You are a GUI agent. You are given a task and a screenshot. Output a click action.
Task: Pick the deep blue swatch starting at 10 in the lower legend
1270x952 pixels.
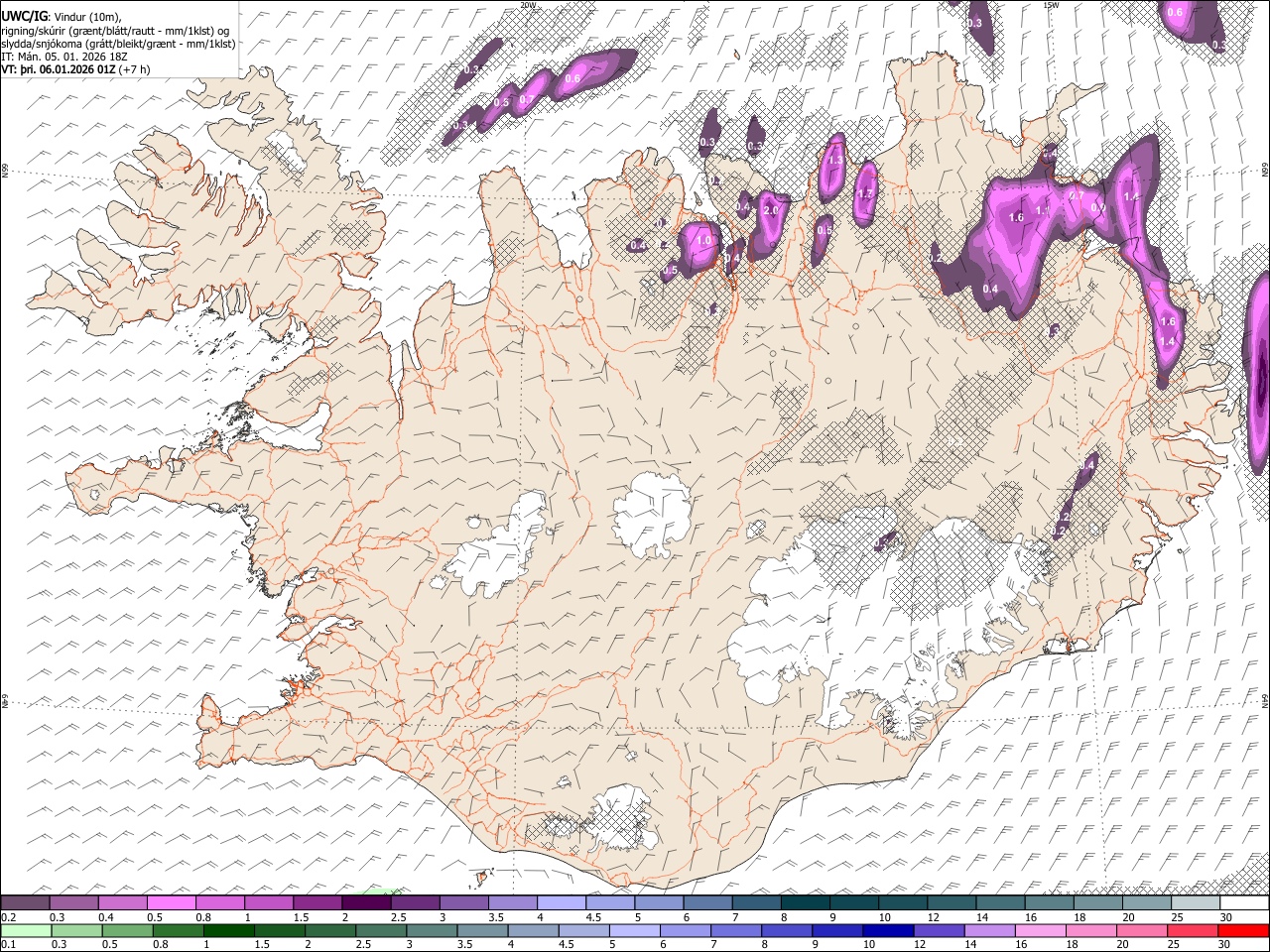click(x=889, y=930)
